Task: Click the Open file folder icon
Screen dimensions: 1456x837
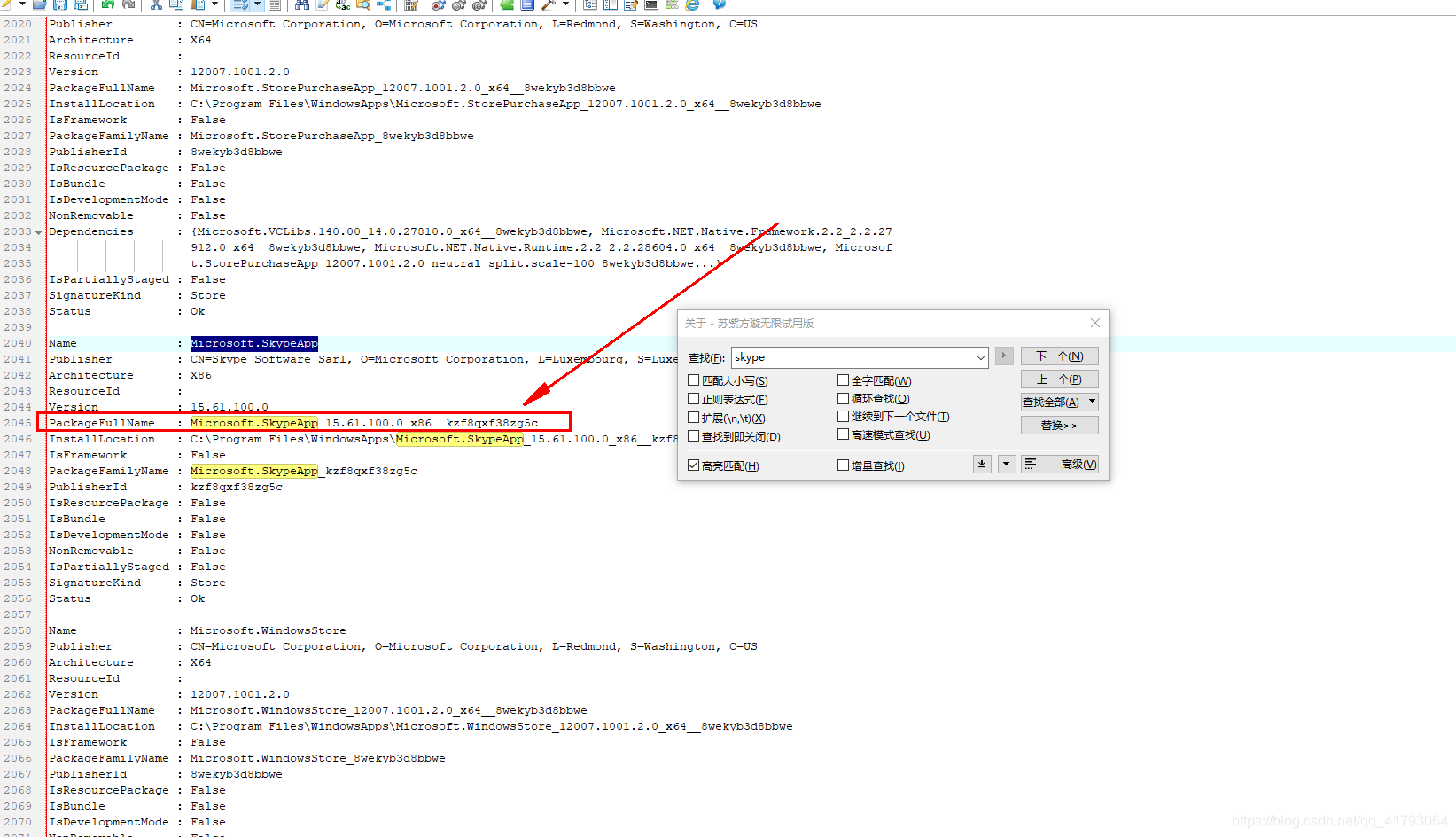Action: (39, 4)
